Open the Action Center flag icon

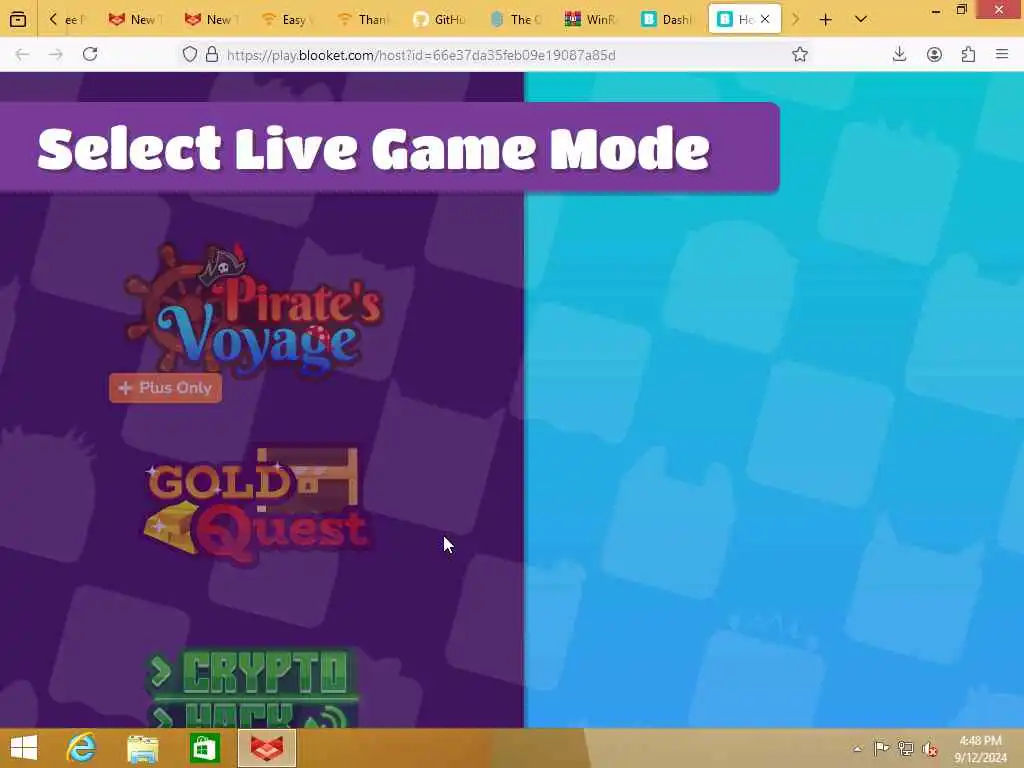click(881, 748)
